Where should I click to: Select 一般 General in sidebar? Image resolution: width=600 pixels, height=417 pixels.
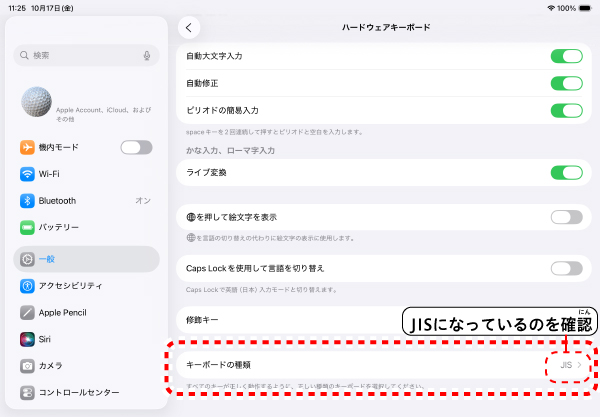(x=85, y=259)
